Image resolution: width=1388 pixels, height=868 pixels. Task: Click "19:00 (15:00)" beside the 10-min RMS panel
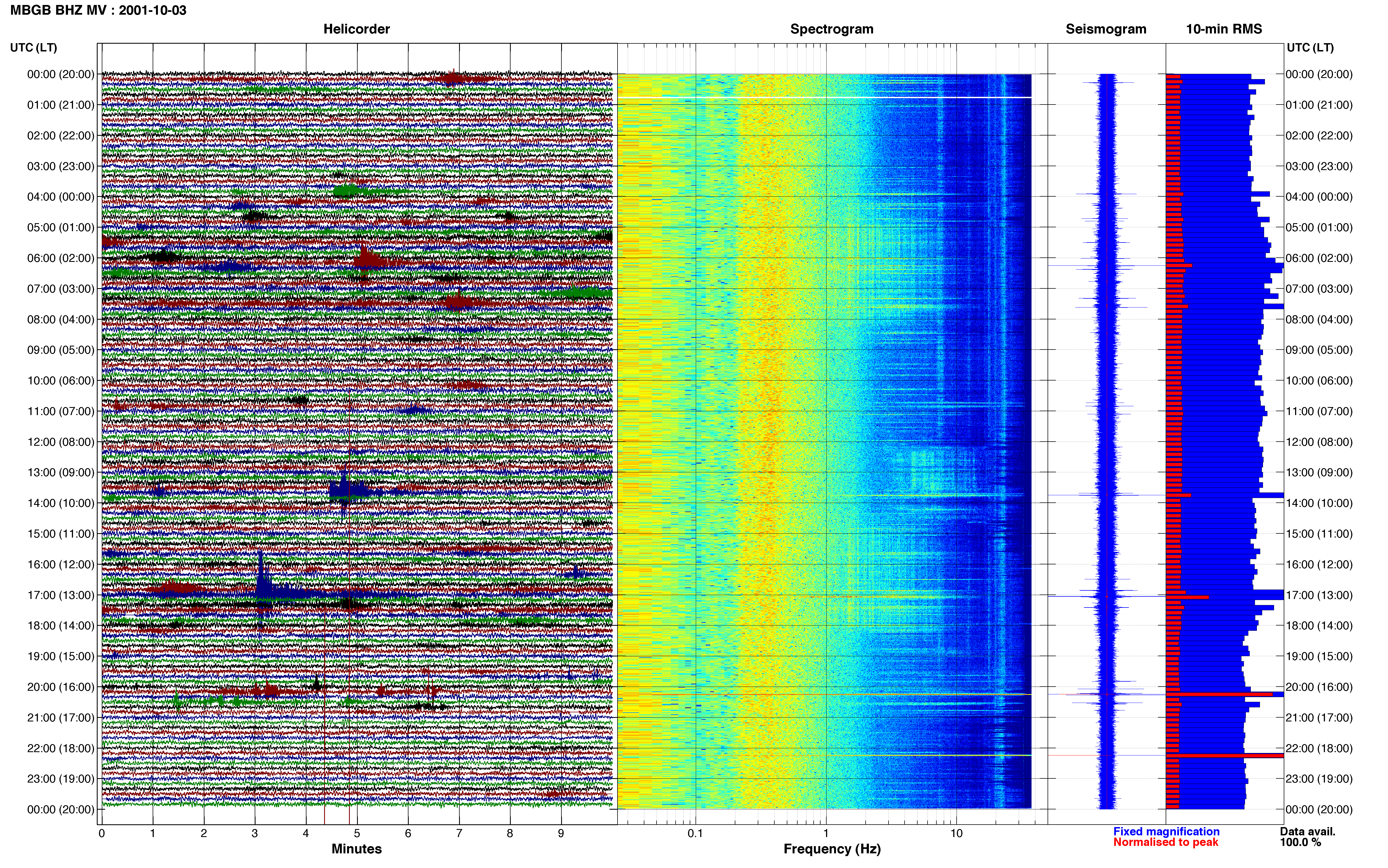[x=1319, y=657]
